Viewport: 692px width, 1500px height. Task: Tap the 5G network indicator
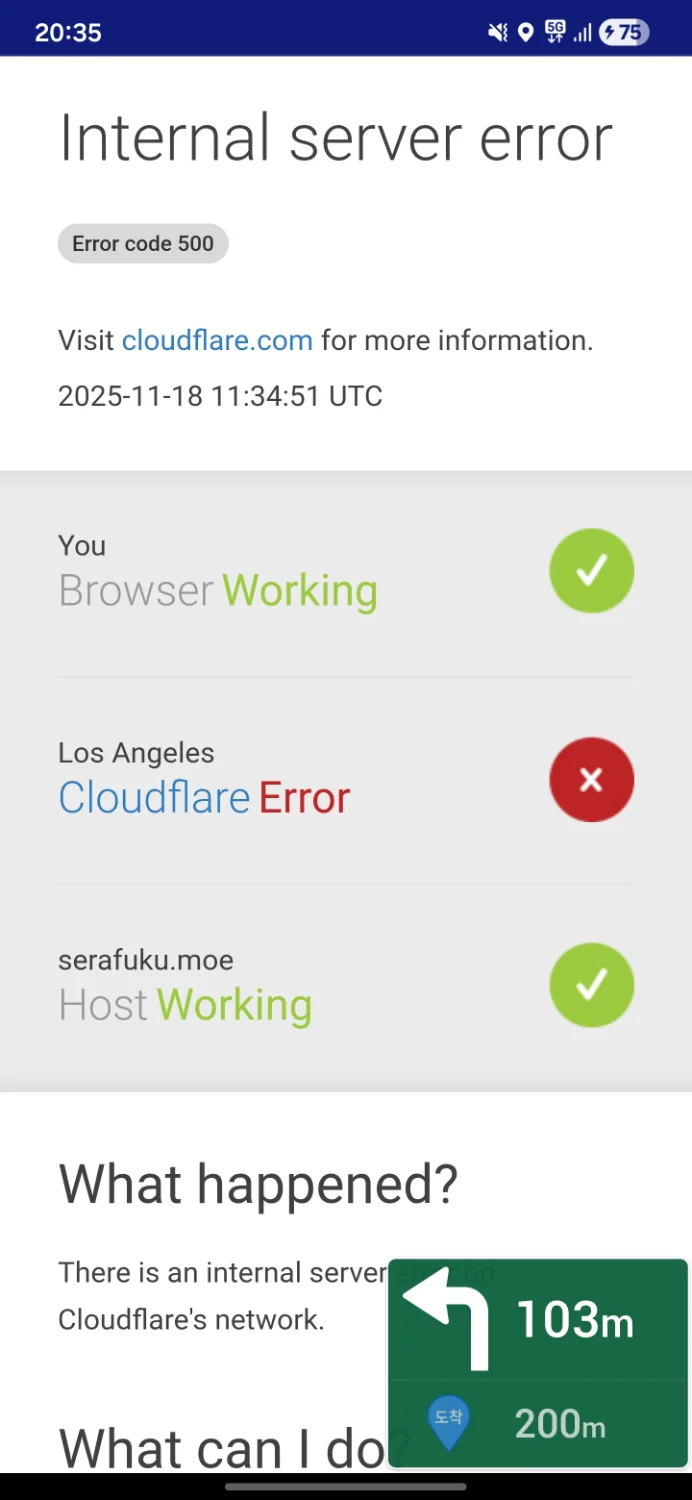point(555,32)
